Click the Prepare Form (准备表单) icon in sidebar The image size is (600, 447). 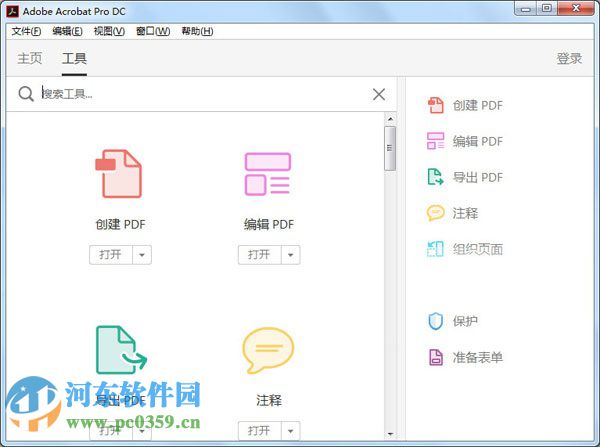point(435,357)
